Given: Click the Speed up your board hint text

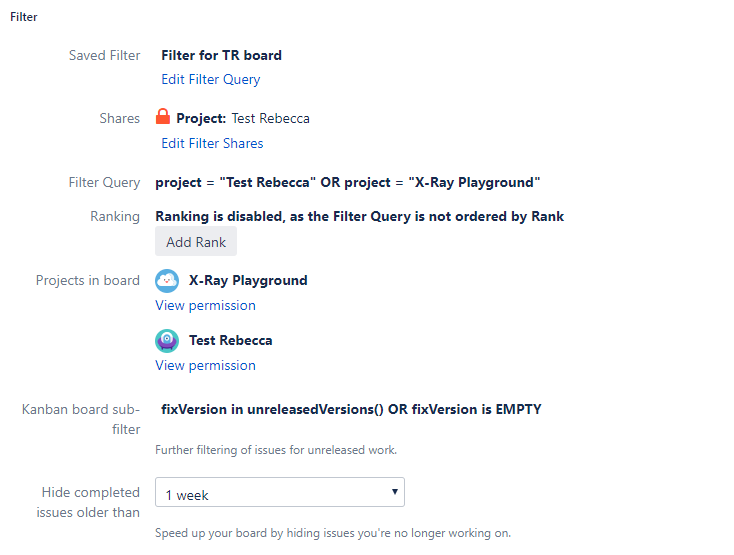Looking at the screenshot, I should 333,533.
